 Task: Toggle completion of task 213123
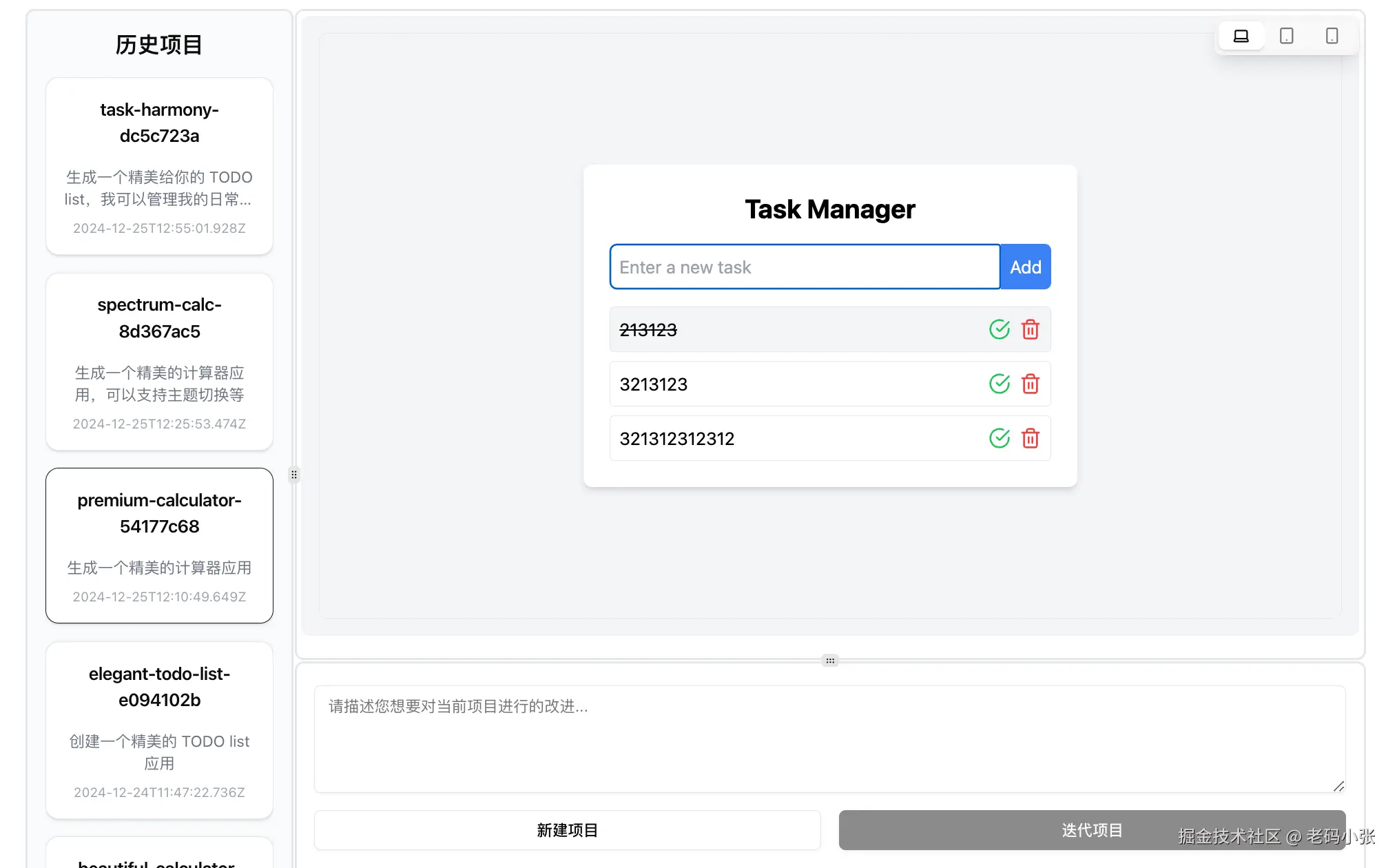pyautogui.click(x=999, y=330)
